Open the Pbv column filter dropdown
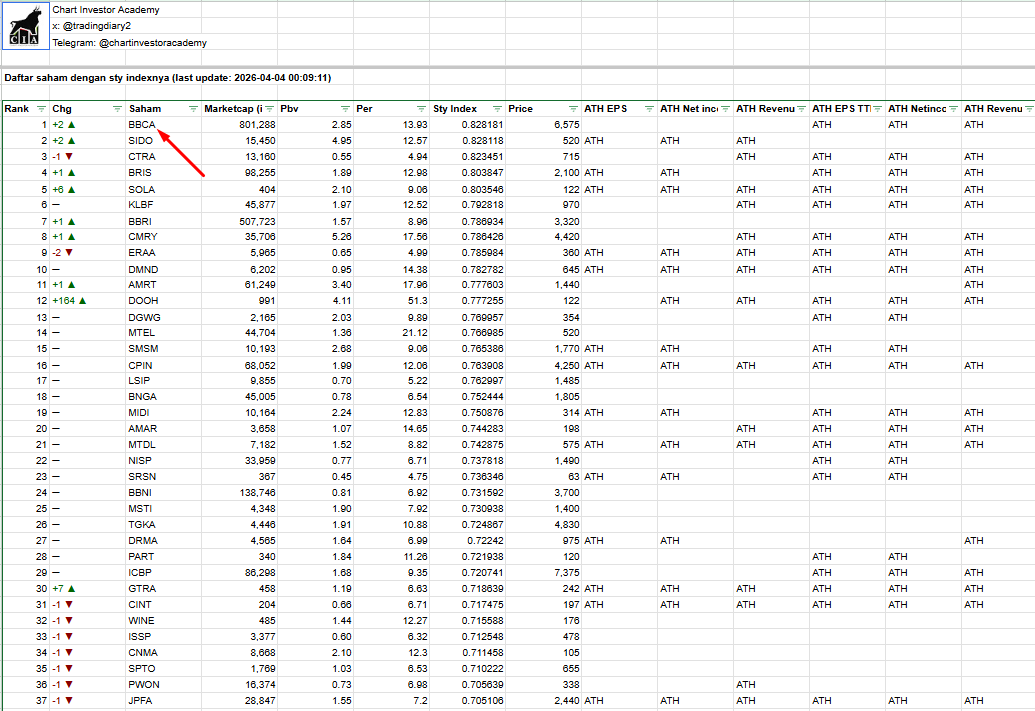The width and height of the screenshot is (1035, 711). (x=345, y=109)
